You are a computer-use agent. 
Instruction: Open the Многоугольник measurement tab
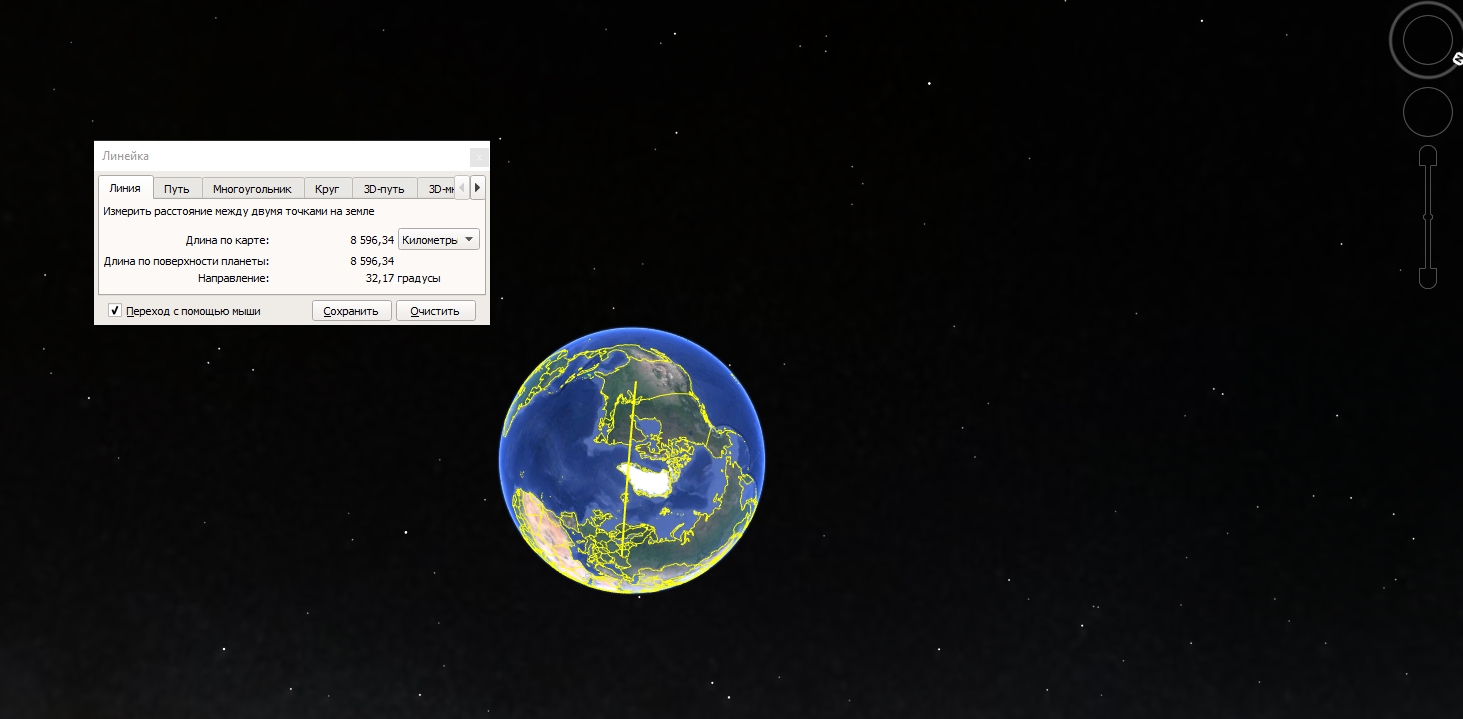(x=252, y=188)
